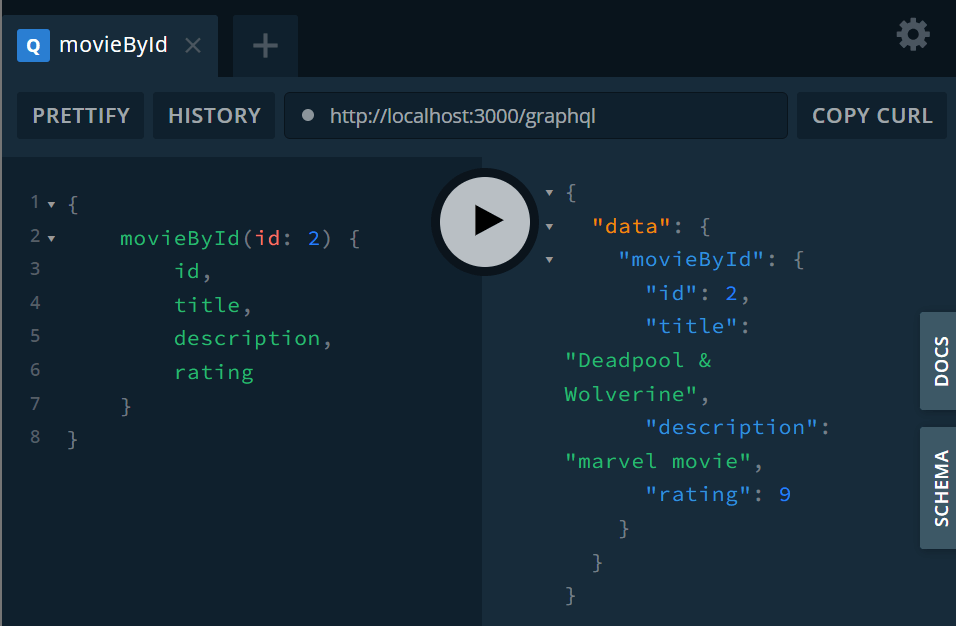Collapse query line 2 fold arrow
956x626 pixels.
(52, 239)
